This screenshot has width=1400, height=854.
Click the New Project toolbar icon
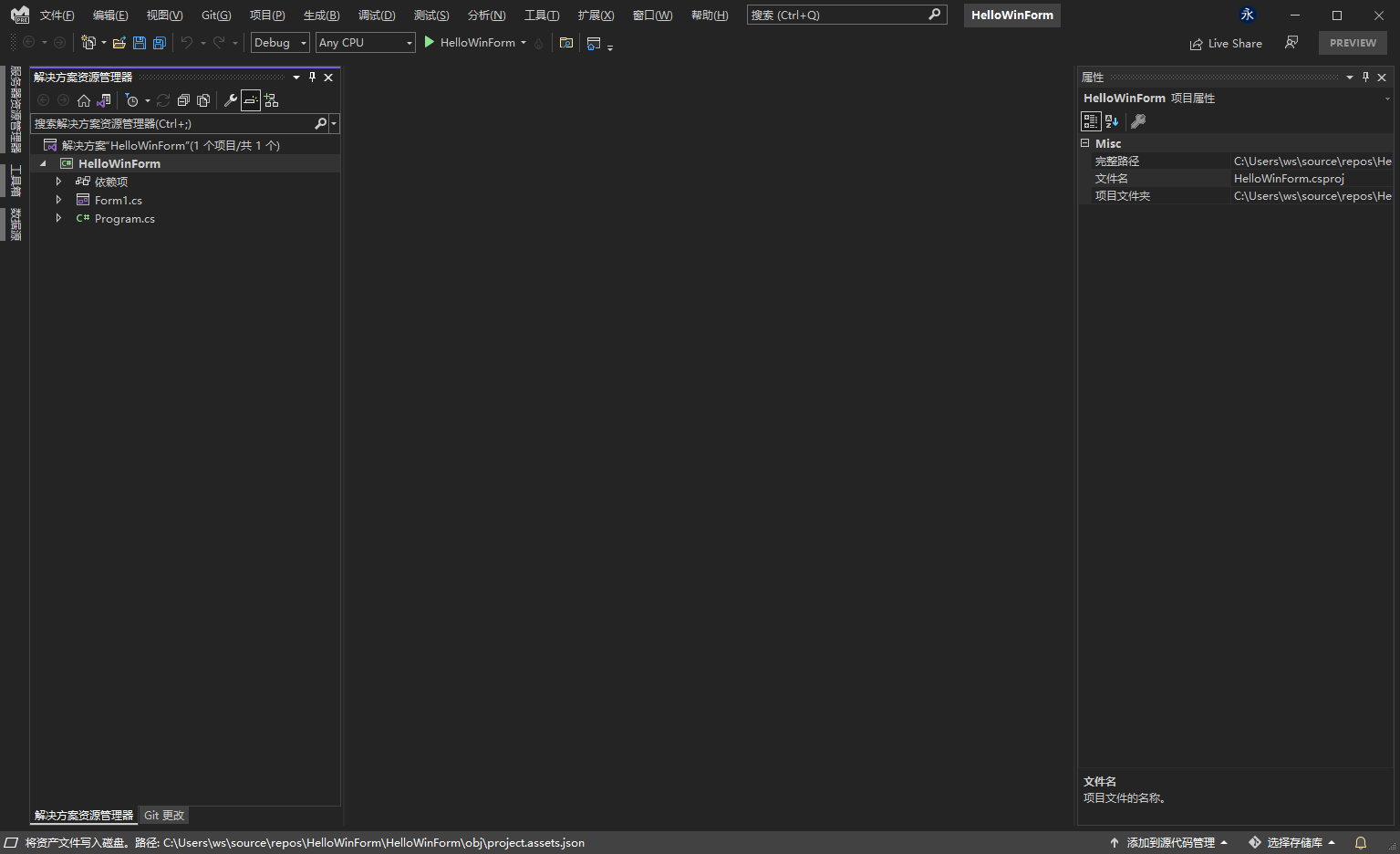[x=88, y=43]
